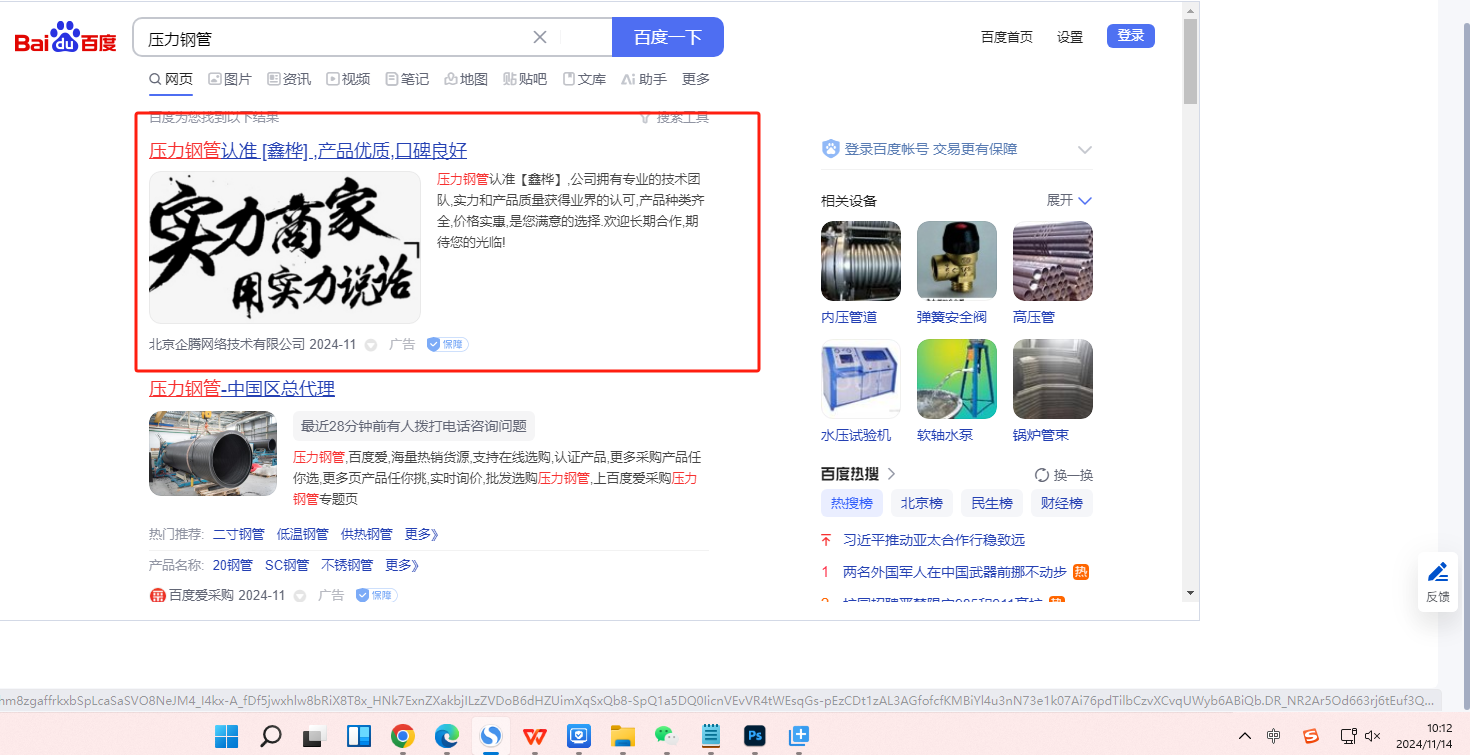Open the 内压管道 thumbnail
1470x755 pixels.
861,261
